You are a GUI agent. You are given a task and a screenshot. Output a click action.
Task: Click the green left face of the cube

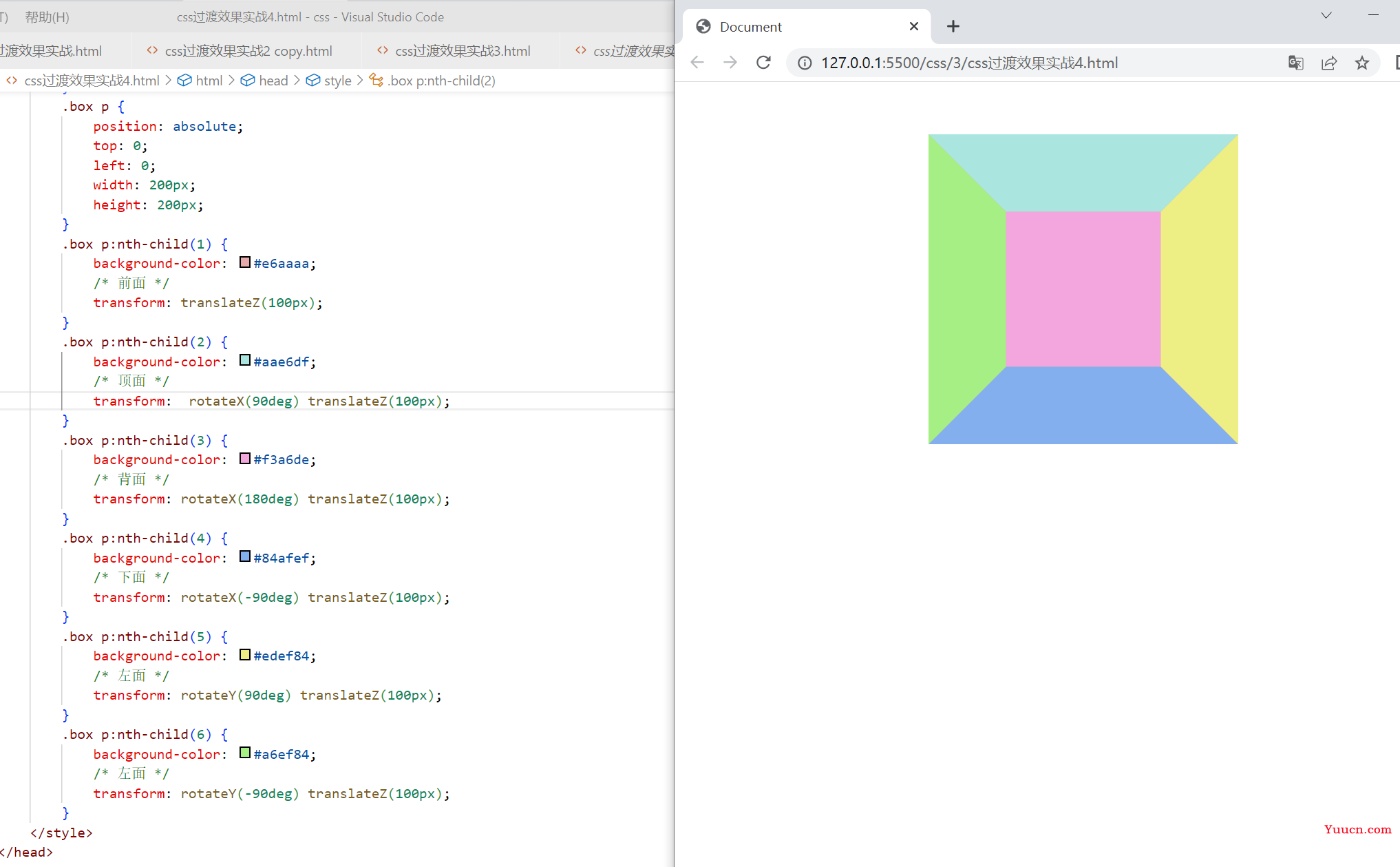(x=966, y=289)
